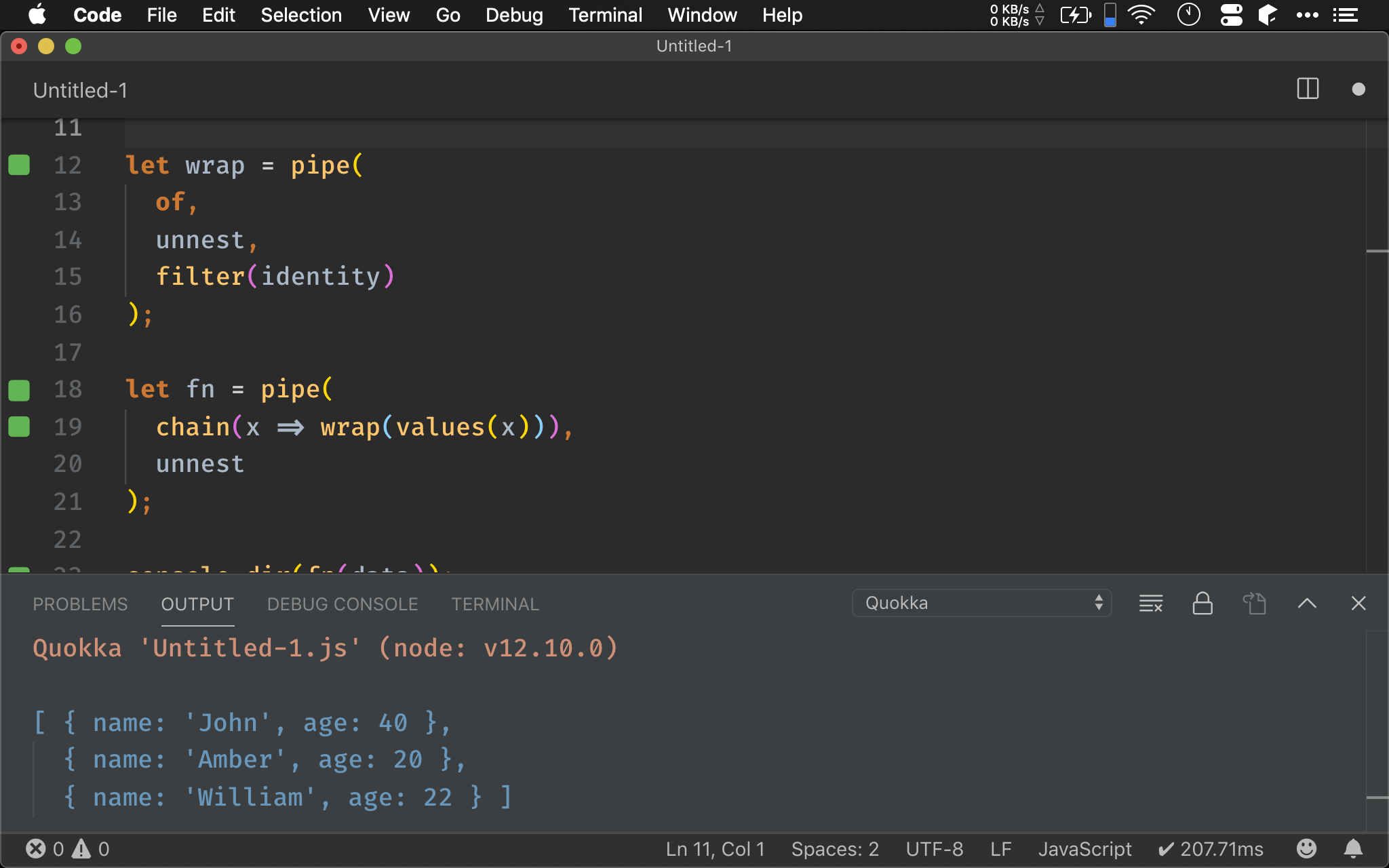The height and width of the screenshot is (868, 1389).
Task: Open the Wi-Fi menu
Action: (1141, 15)
